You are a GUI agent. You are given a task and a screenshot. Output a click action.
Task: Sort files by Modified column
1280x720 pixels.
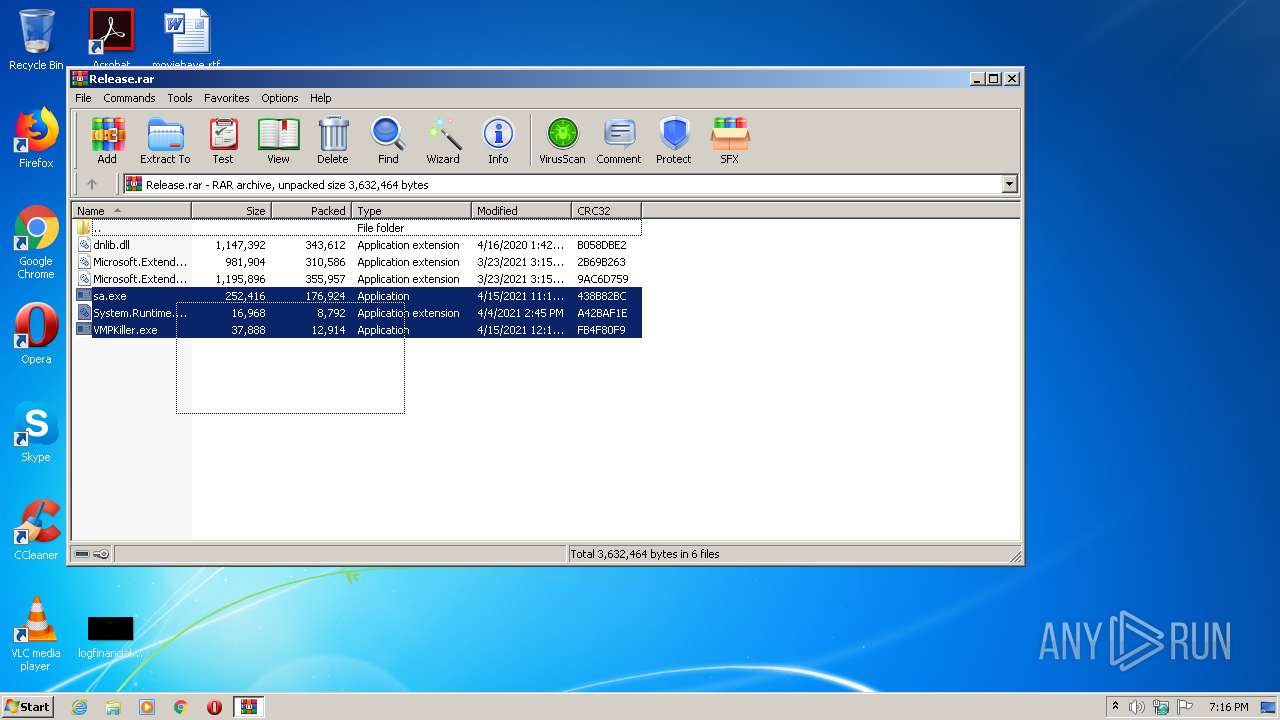pos(521,211)
